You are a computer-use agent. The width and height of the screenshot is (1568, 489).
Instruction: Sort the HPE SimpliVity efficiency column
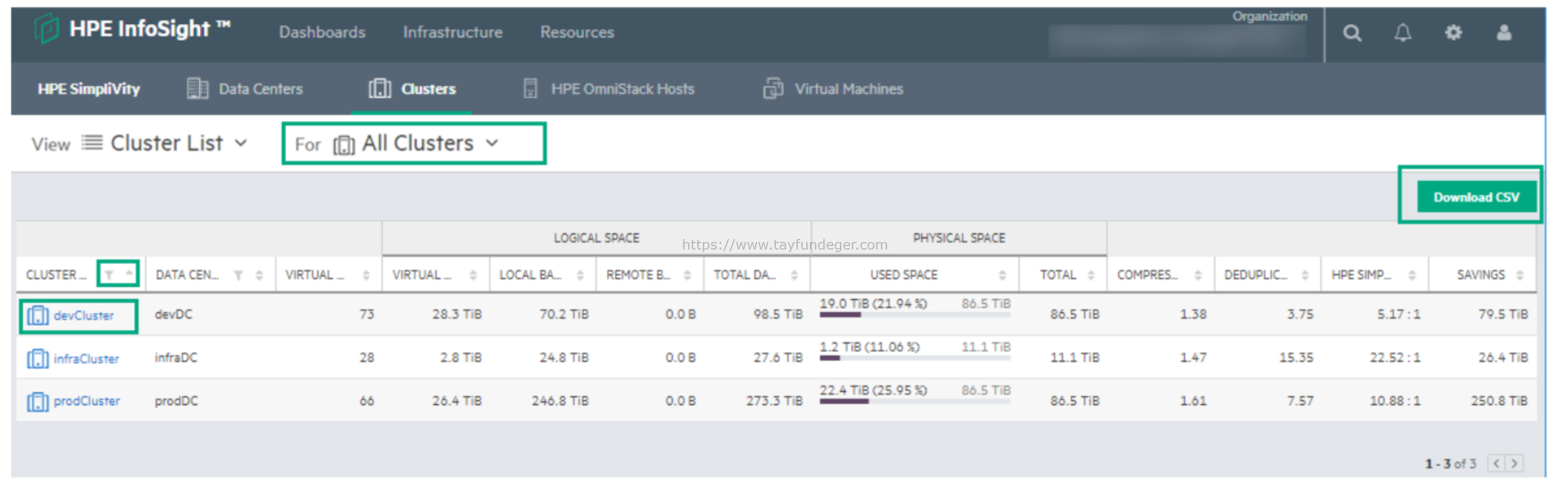click(x=1412, y=276)
